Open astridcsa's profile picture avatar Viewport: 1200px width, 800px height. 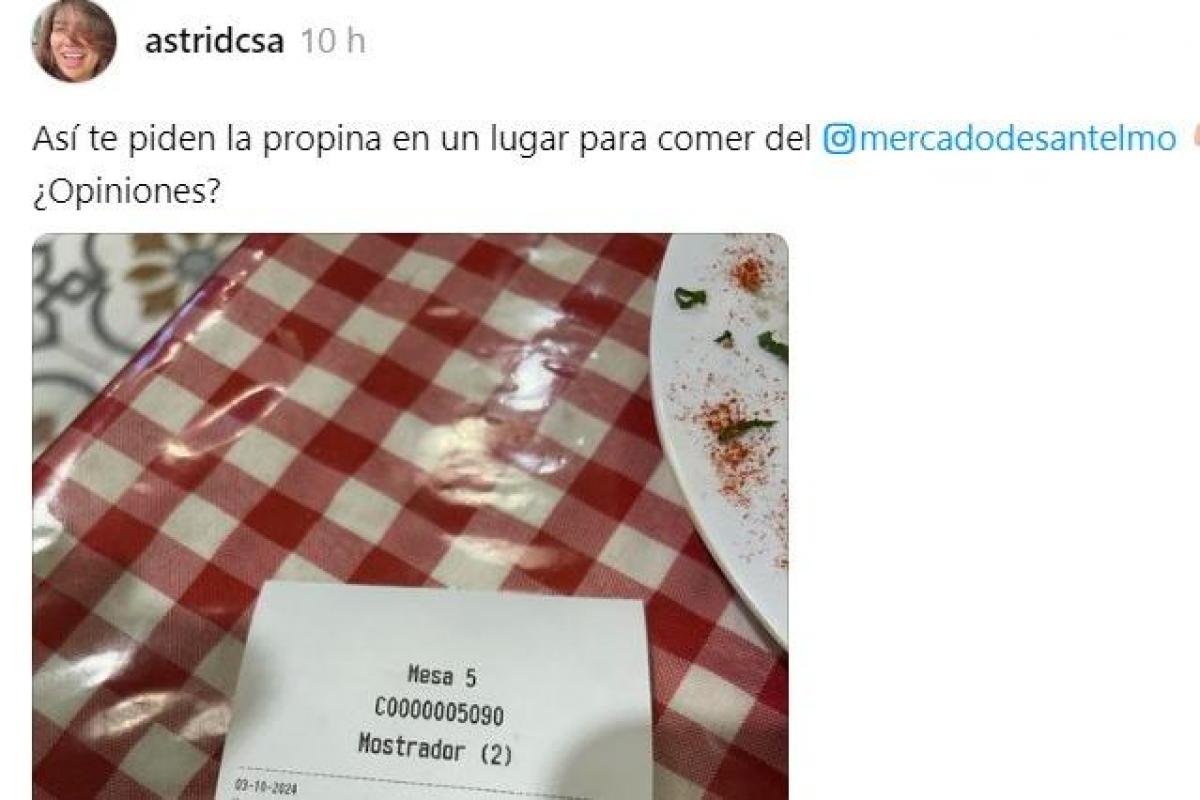[73, 41]
